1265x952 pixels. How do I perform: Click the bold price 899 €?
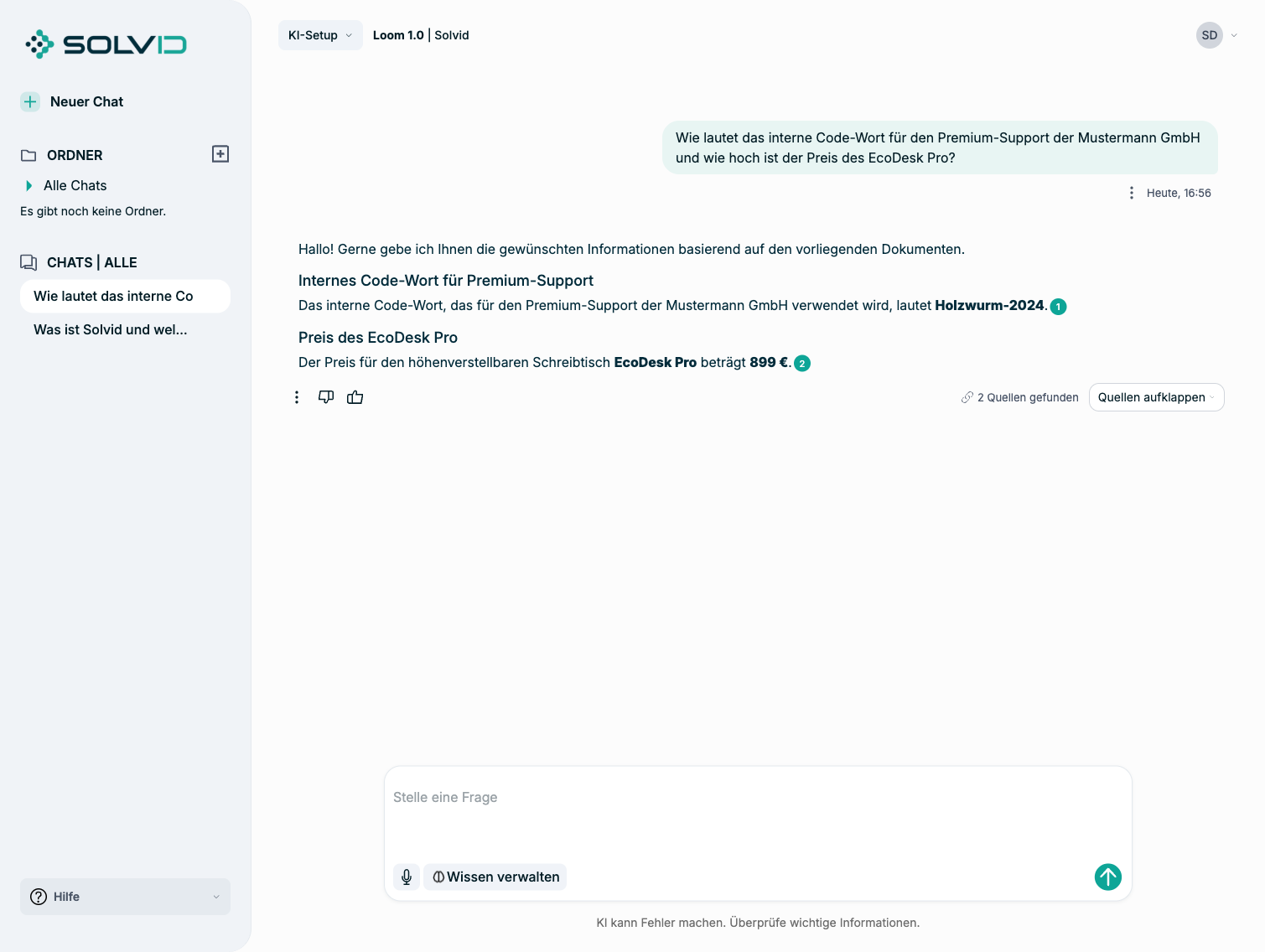pyautogui.click(x=769, y=363)
